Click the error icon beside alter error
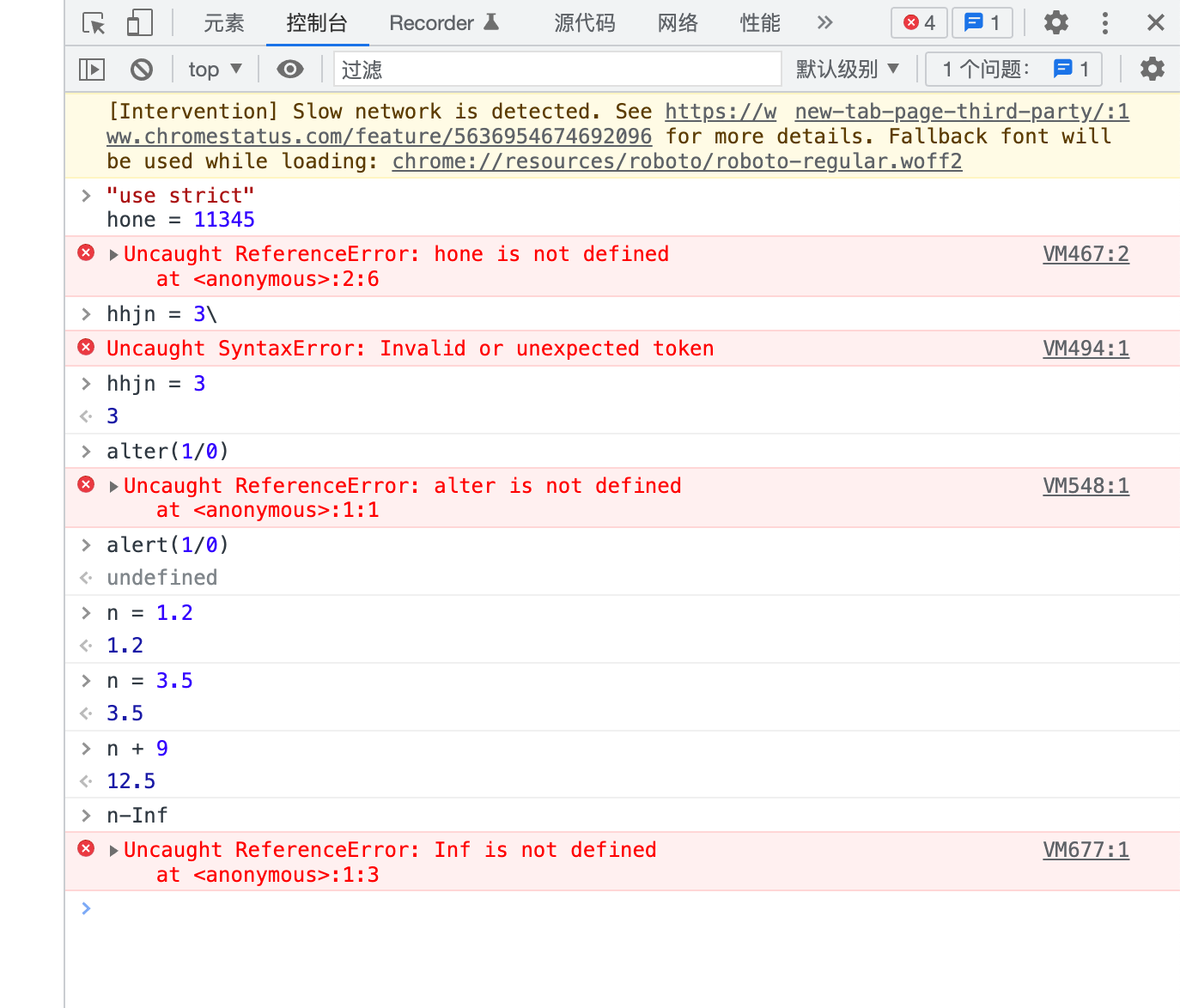The height and width of the screenshot is (1008, 1180). tap(86, 484)
